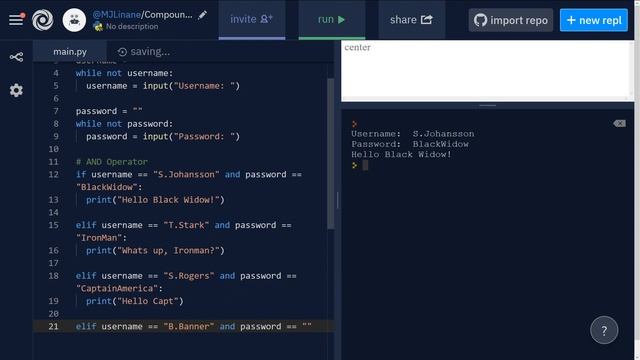
Task: Select the main.py tab
Action: 70,52
